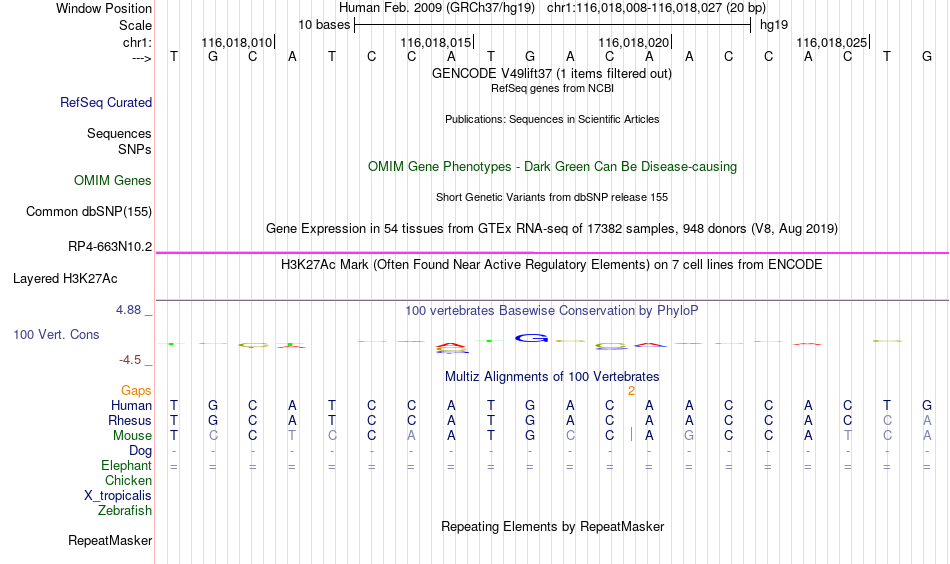
Task: Open 'Short Genetic Variants from dbSNP release 155'
Action: (x=552, y=197)
